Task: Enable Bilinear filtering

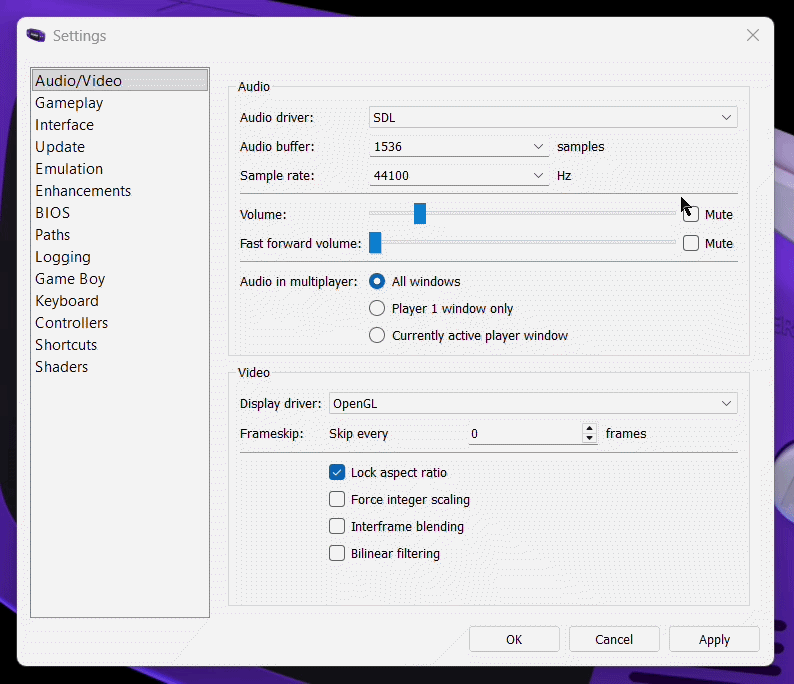Action: coord(337,553)
